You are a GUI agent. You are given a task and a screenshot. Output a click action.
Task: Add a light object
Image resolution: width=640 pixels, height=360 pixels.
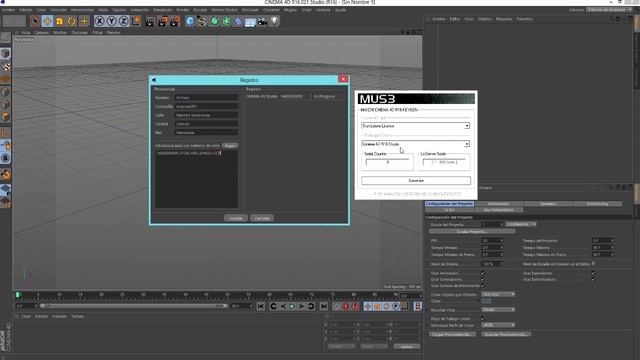pyautogui.click(x=274, y=21)
